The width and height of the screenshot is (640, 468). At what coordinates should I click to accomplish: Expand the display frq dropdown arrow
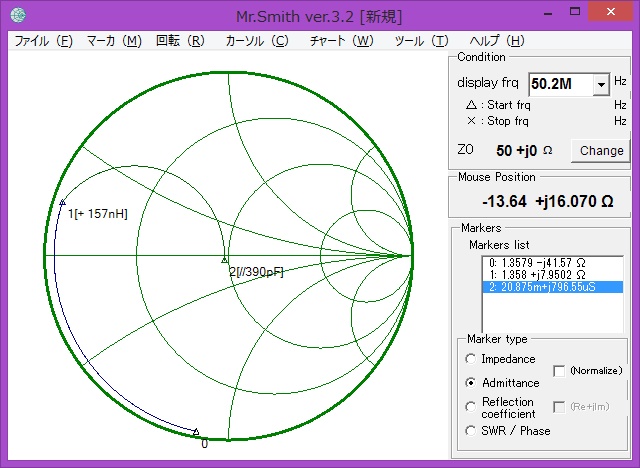tap(601, 84)
